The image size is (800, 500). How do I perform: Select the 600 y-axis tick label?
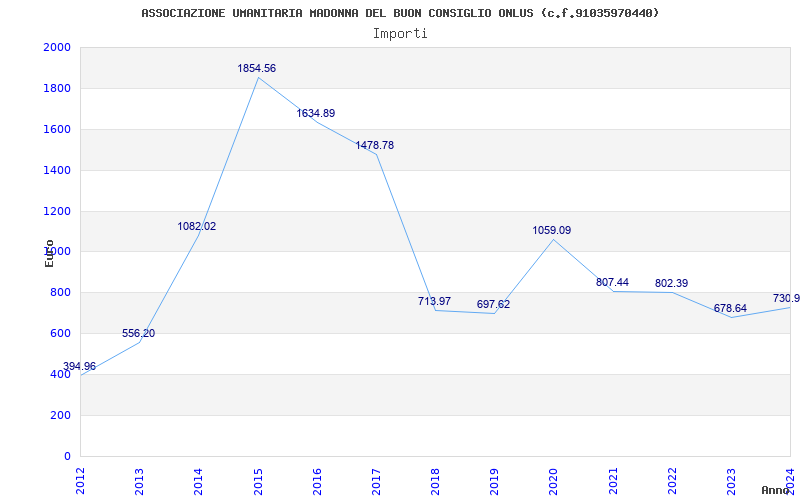(x=60, y=333)
